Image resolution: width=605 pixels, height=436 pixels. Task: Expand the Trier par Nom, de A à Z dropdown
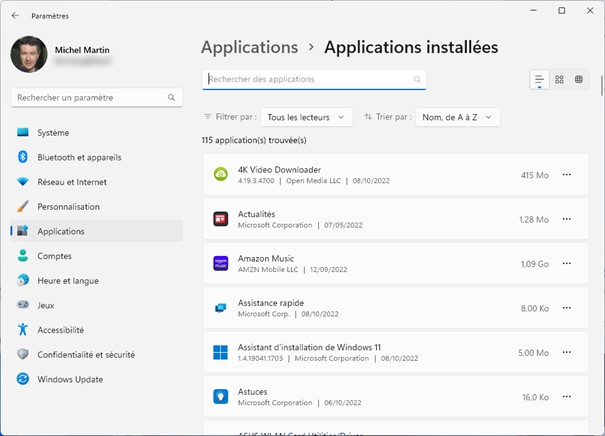point(457,117)
